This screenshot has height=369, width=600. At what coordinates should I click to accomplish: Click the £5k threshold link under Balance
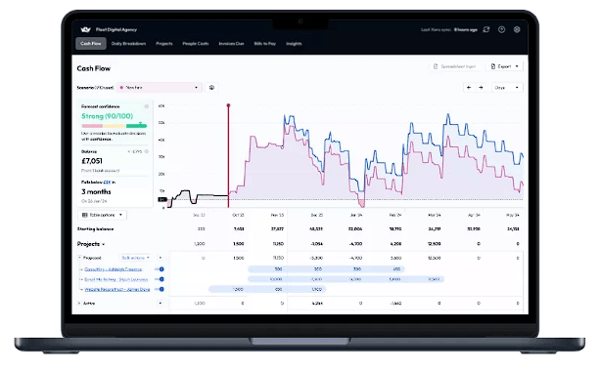pyautogui.click(x=107, y=182)
